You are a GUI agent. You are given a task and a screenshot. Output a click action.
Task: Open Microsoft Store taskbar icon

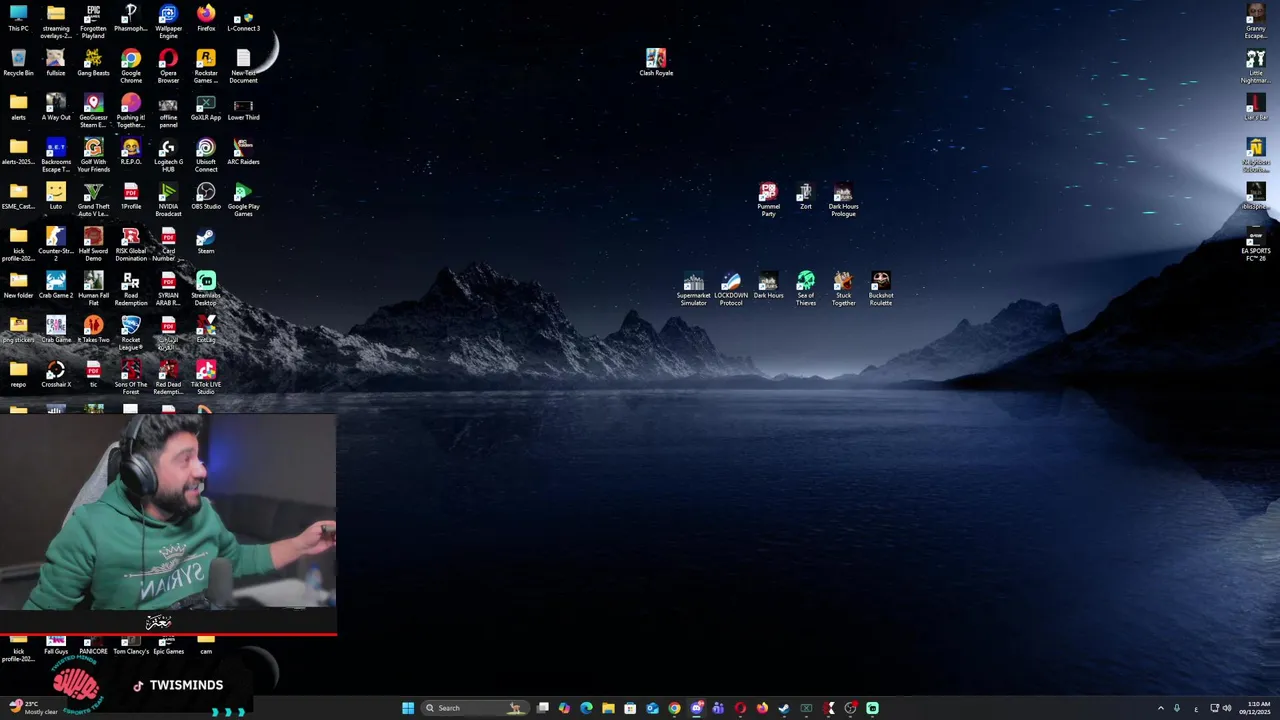tap(630, 708)
